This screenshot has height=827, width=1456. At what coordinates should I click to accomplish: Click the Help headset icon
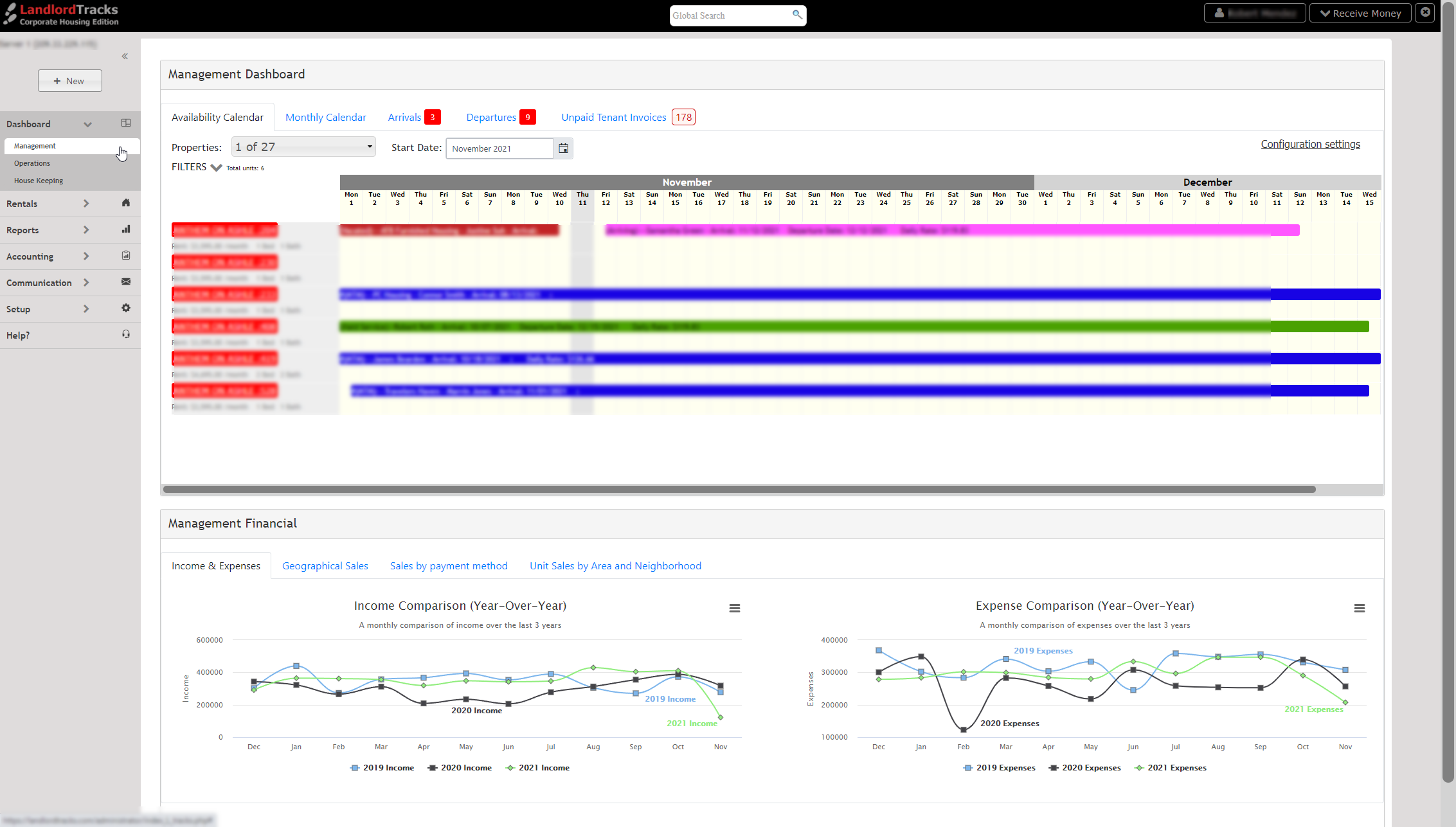126,335
